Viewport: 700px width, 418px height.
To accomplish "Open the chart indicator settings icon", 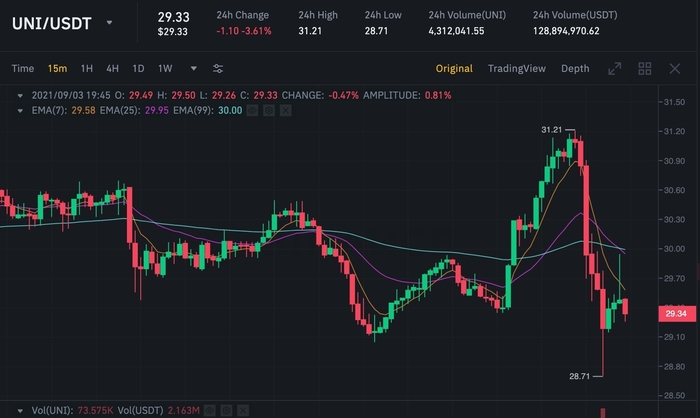I will pyautogui.click(x=218, y=69).
